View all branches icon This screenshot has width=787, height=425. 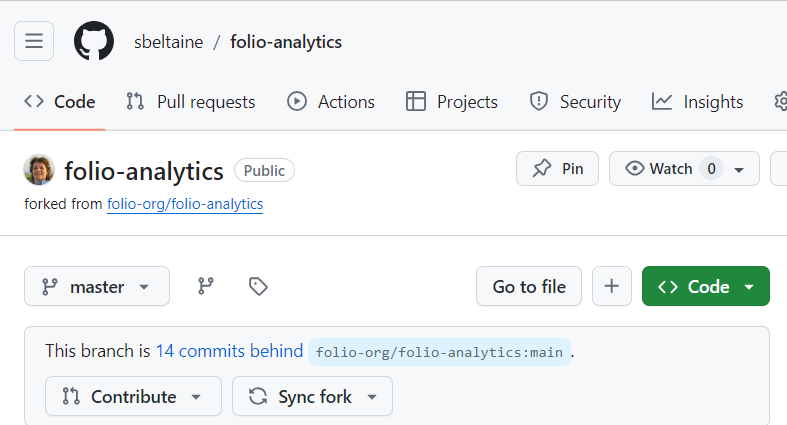click(x=206, y=287)
